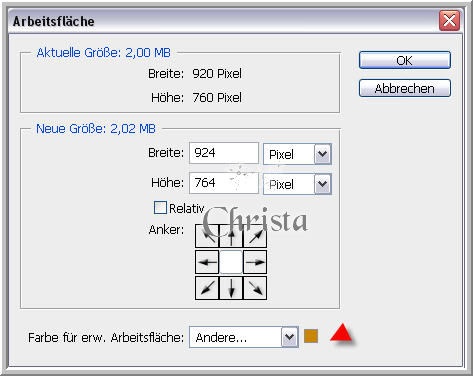Screen dimensions: 473x376
Task: Set anchor to bottom-right arrow
Action: (255, 288)
